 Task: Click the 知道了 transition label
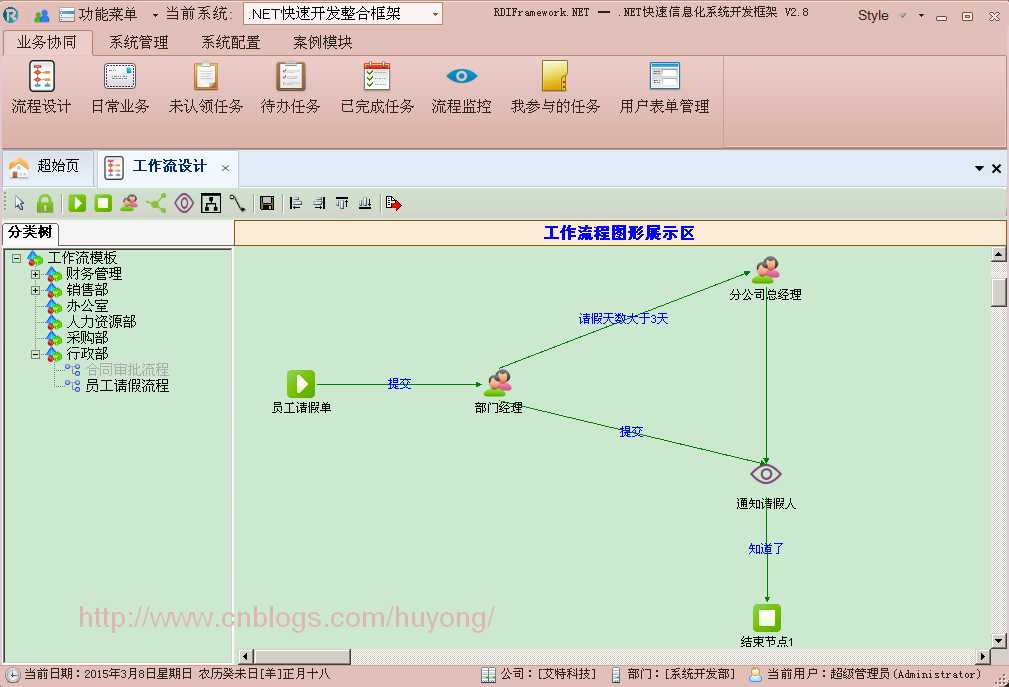coord(766,549)
